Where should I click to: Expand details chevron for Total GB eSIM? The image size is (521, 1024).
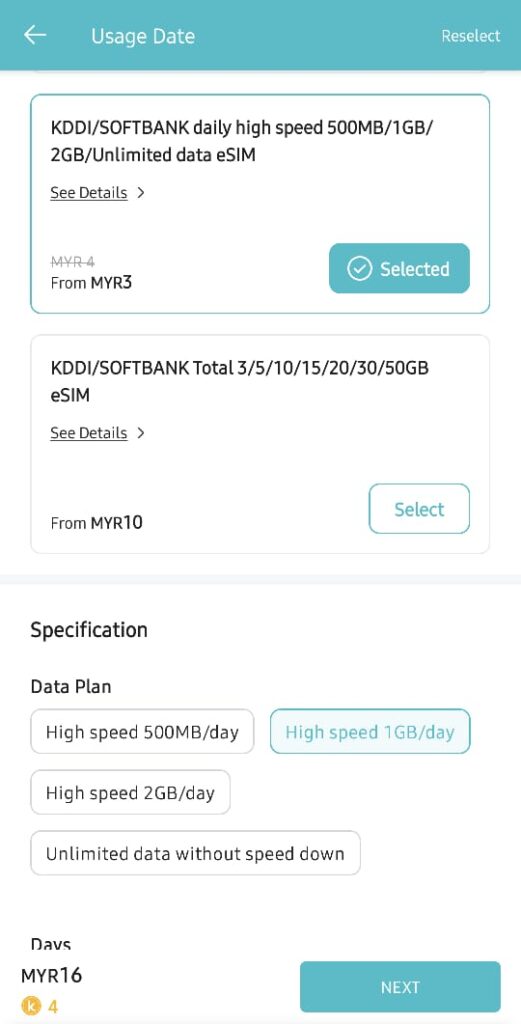[140, 433]
